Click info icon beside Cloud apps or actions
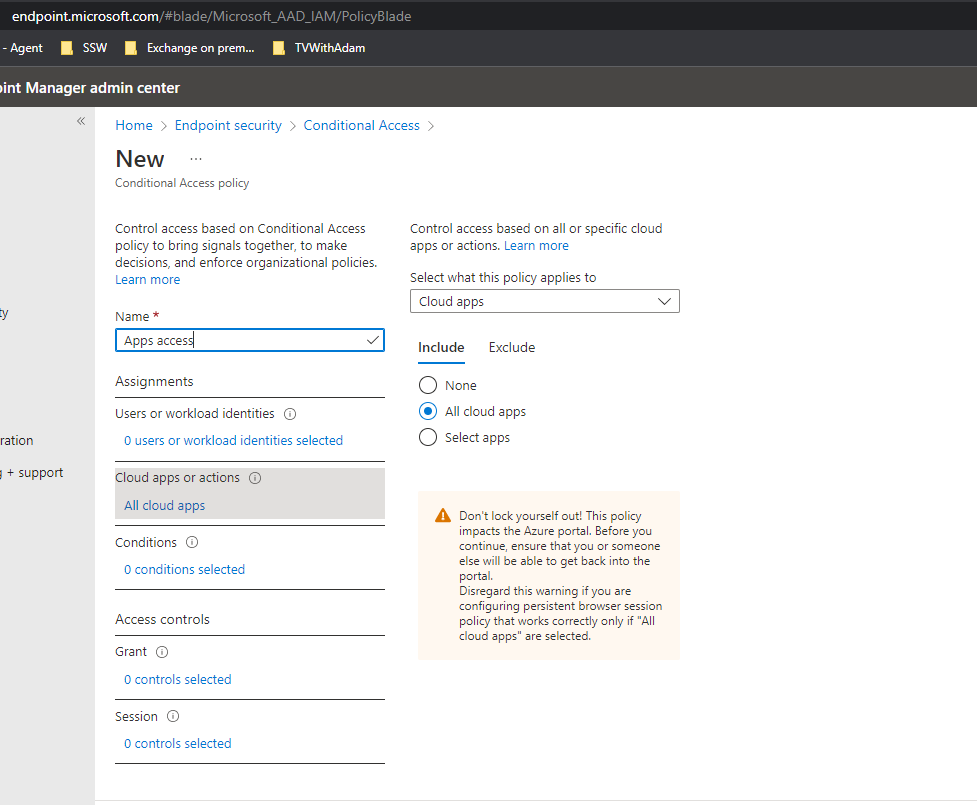The image size is (977, 805). click(255, 478)
